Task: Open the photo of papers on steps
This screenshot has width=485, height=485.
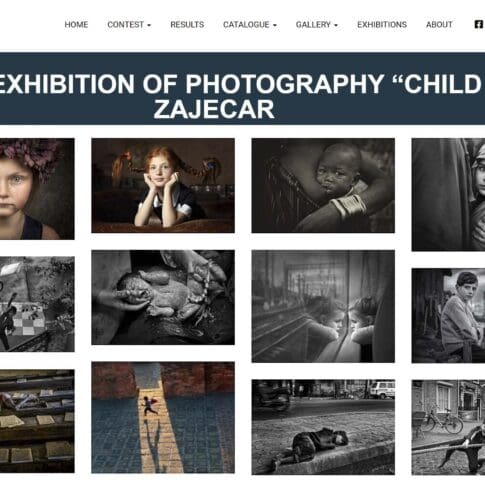Action: (x=37, y=421)
